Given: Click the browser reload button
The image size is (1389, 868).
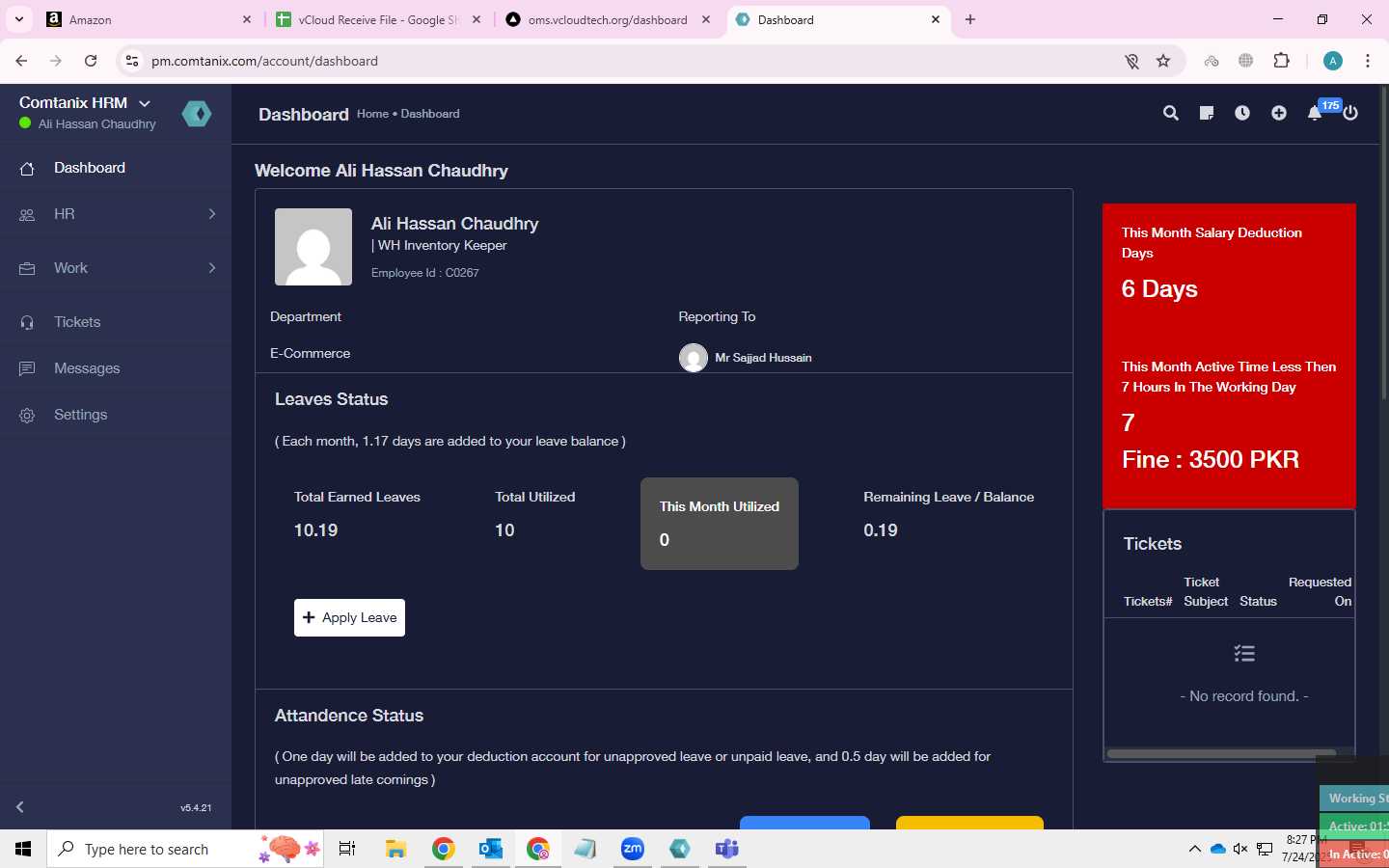Looking at the screenshot, I should [91, 61].
